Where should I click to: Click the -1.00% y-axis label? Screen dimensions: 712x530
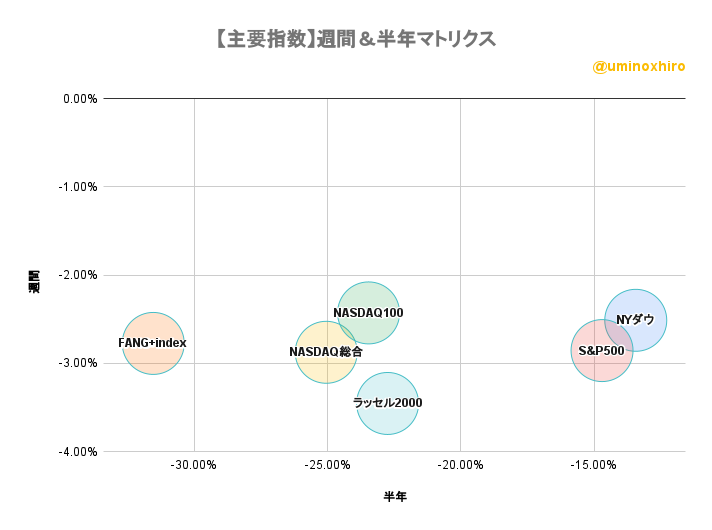[x=78, y=187]
